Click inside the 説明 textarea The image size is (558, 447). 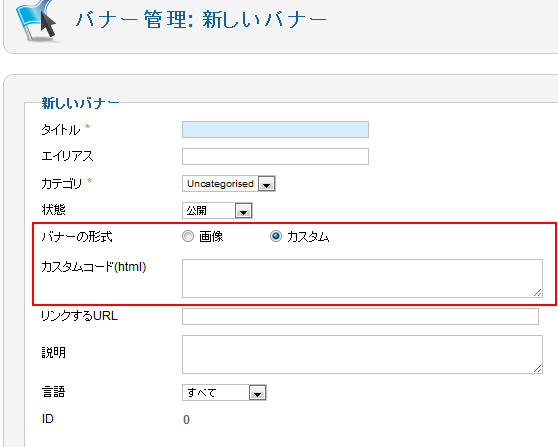click(362, 354)
